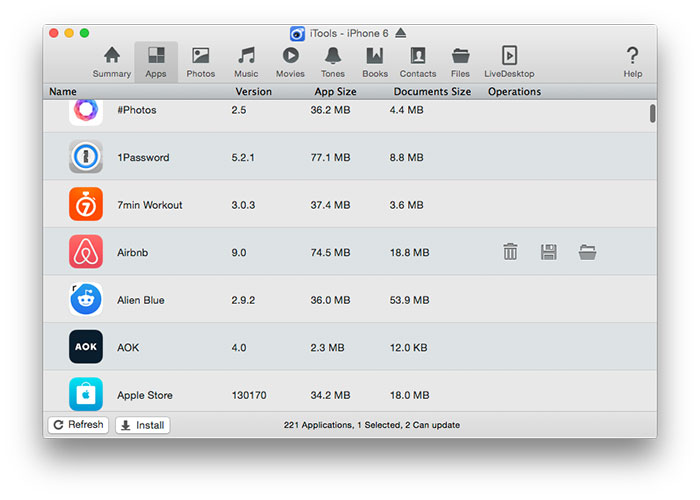The image size is (700, 500).
Task: Go to the Music section
Action: click(x=246, y=62)
